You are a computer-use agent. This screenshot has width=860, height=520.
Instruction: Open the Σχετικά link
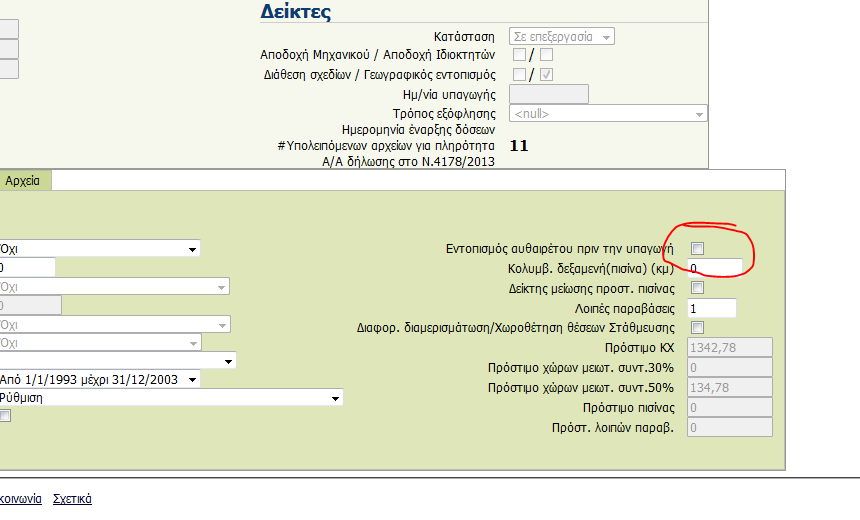pos(72,499)
